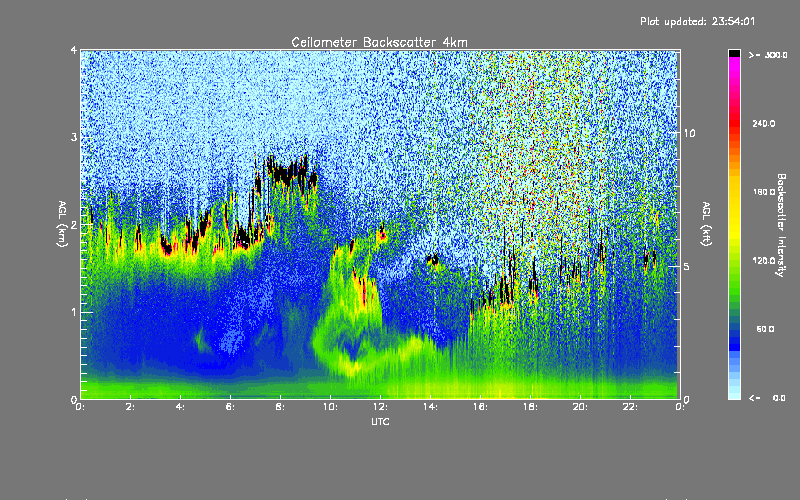Image resolution: width=800 pixels, height=500 pixels.
Task: Click the '180.0' colorbar tick value
Action: (764, 192)
